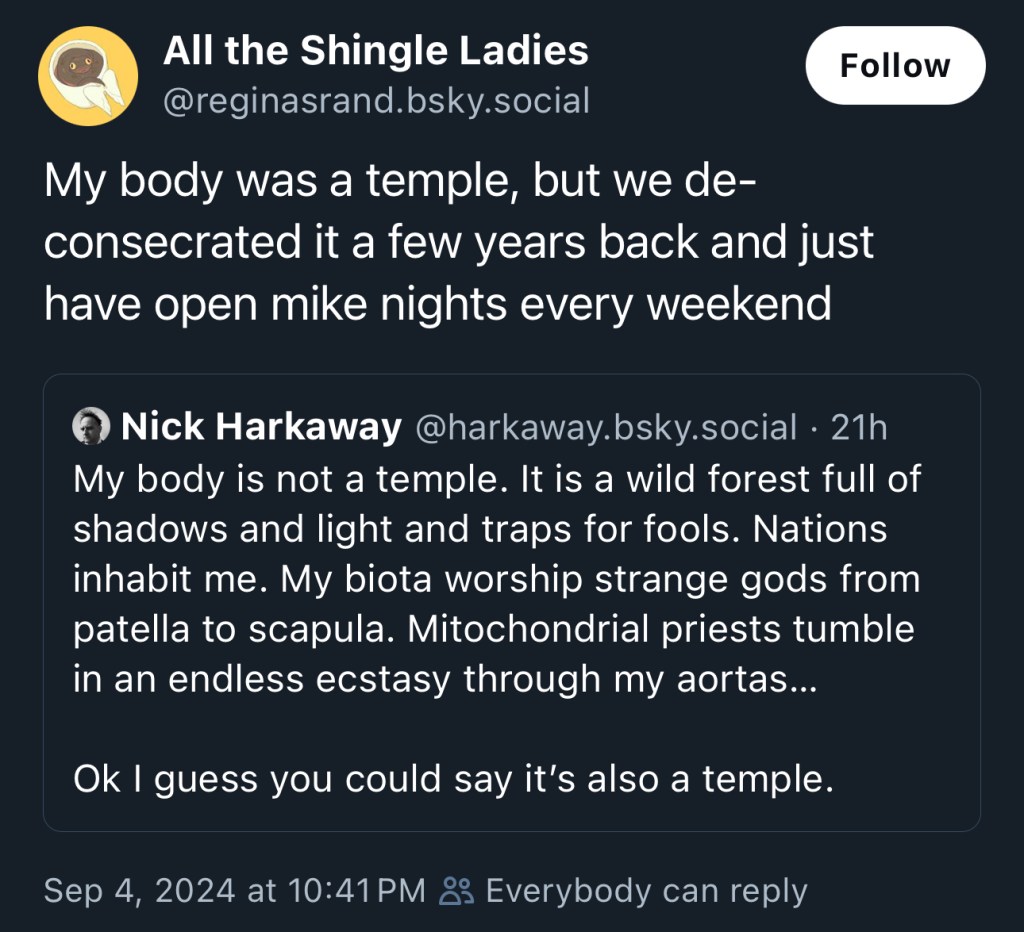Click the "in an endless ecstasy" line

[445, 679]
